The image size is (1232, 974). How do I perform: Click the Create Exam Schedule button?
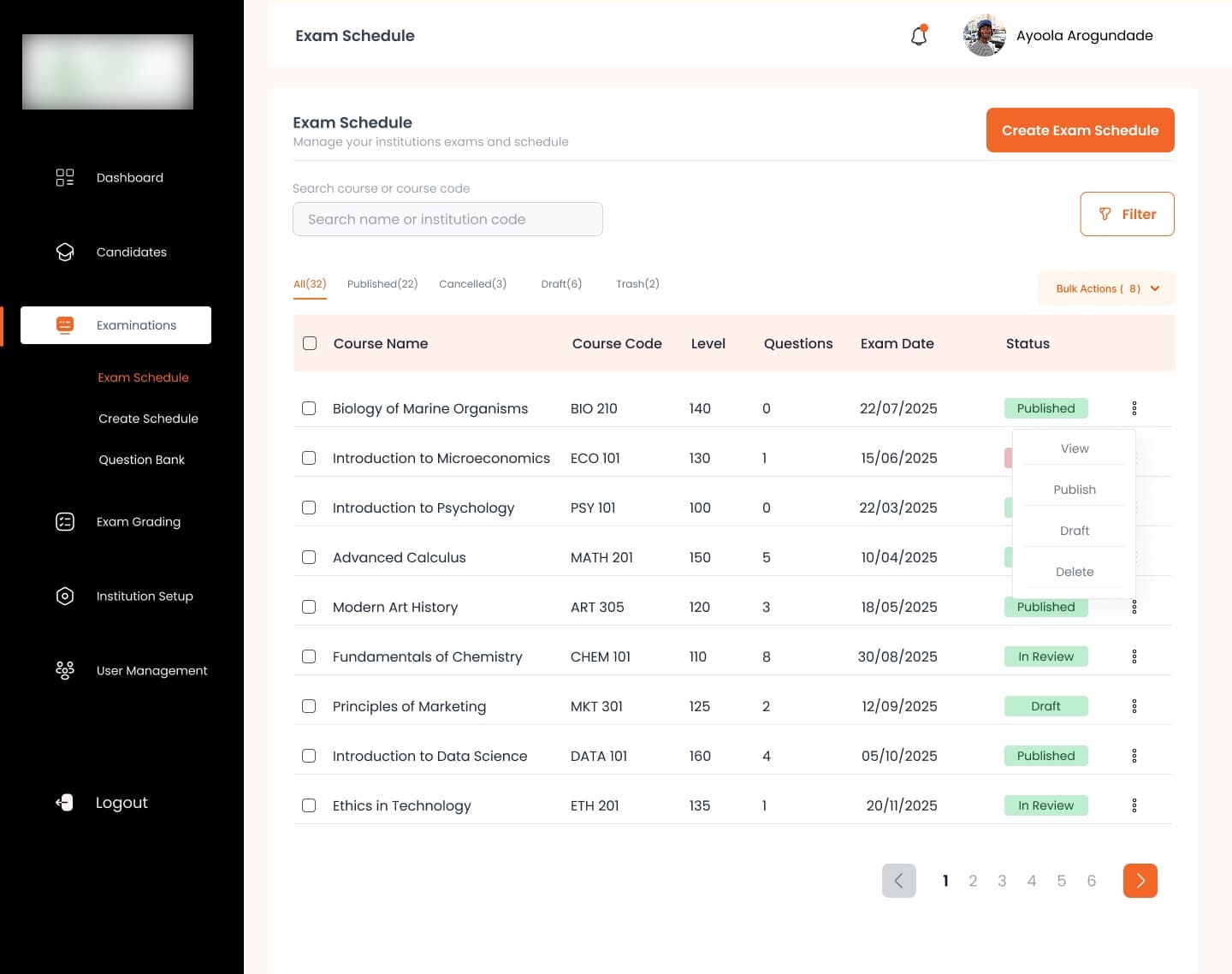[x=1080, y=130]
